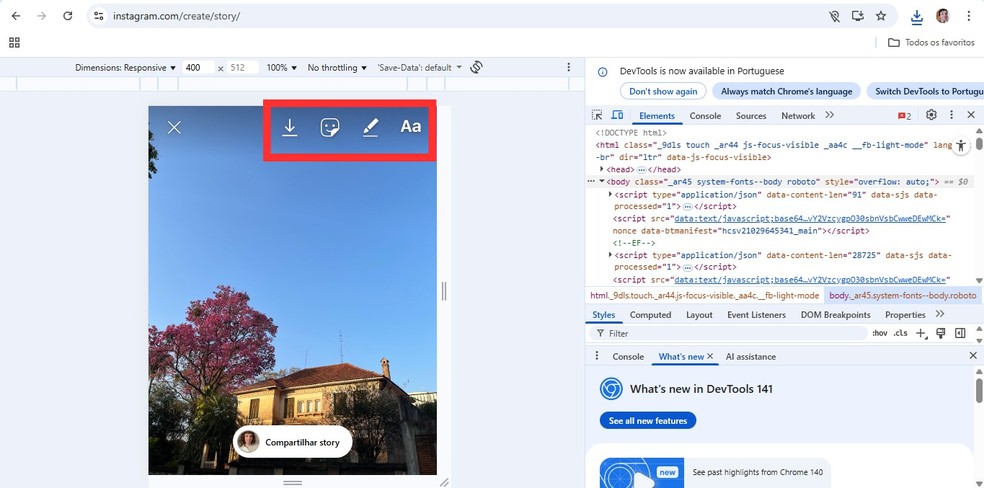984x488 pixels.
Task: Switch to the DOM Breakpoints tab
Action: pyautogui.click(x=835, y=315)
